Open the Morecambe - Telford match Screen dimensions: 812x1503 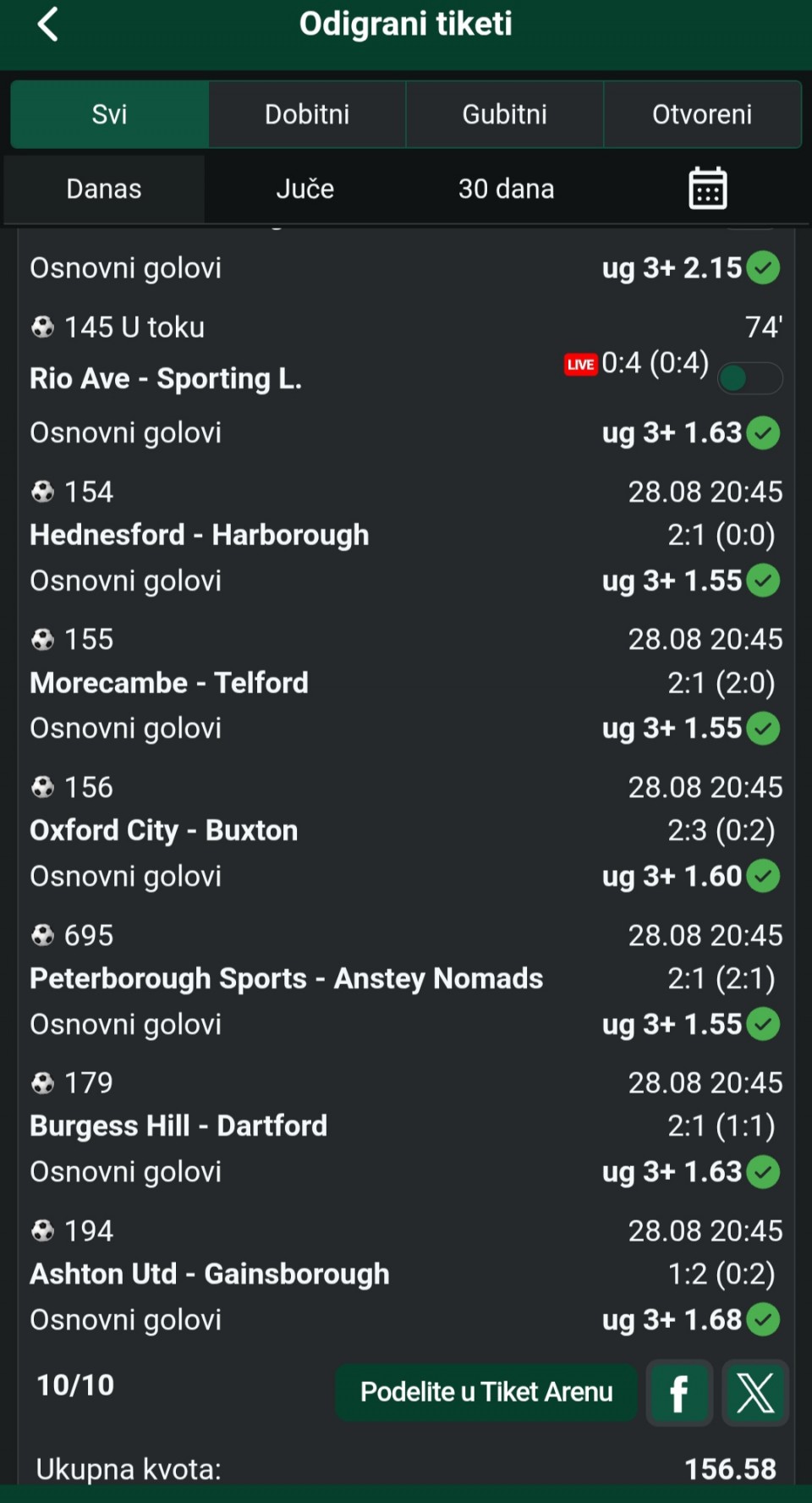click(169, 683)
